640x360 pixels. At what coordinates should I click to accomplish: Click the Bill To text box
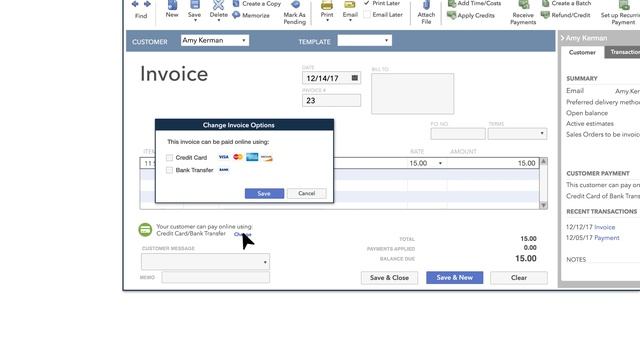tap(413, 93)
